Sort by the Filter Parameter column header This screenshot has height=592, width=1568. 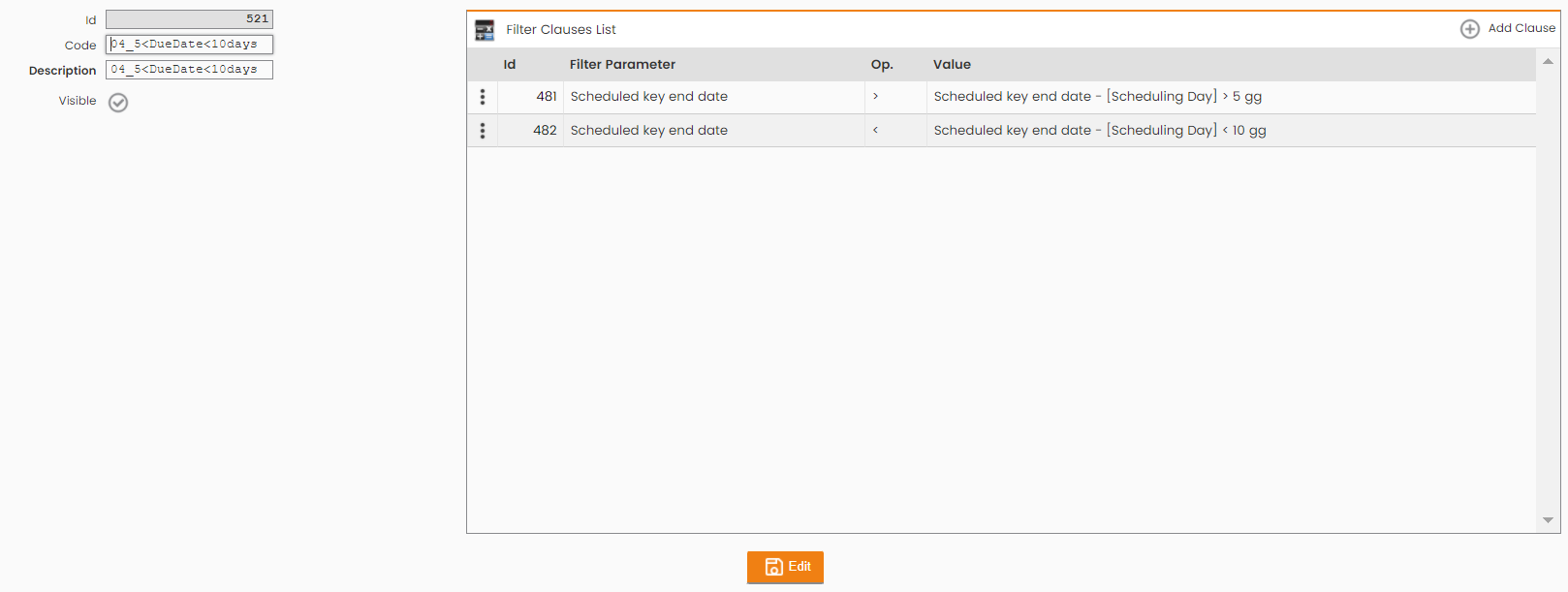click(x=622, y=65)
